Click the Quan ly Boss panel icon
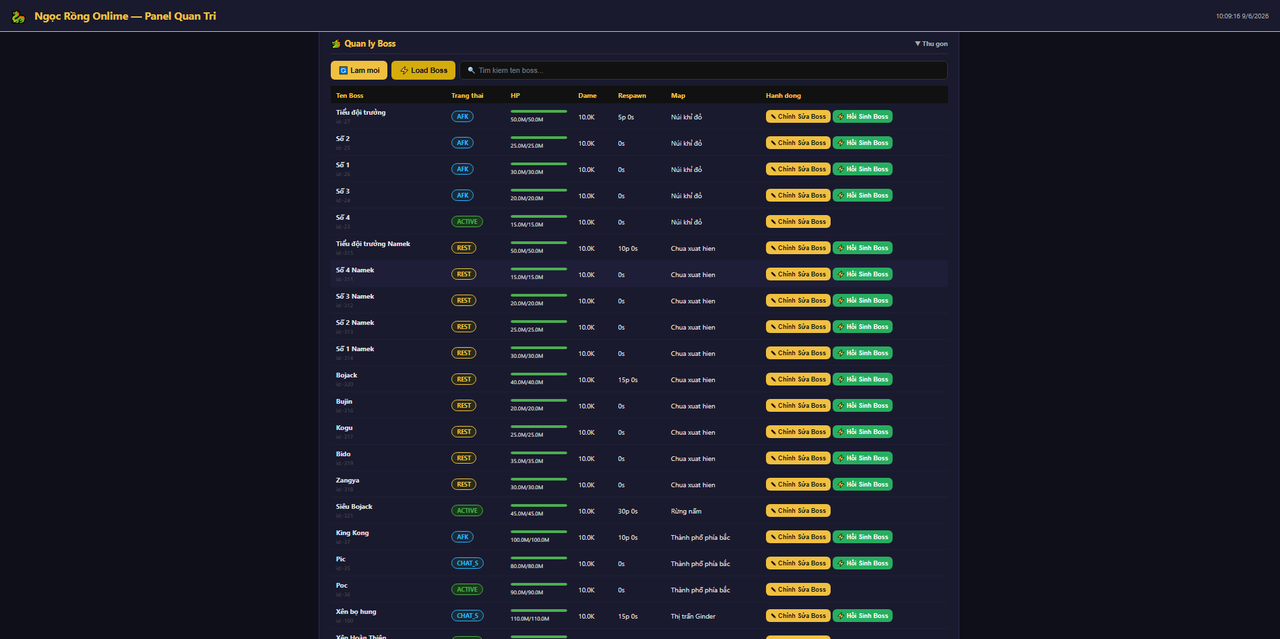This screenshot has width=1280, height=639. tap(336, 44)
